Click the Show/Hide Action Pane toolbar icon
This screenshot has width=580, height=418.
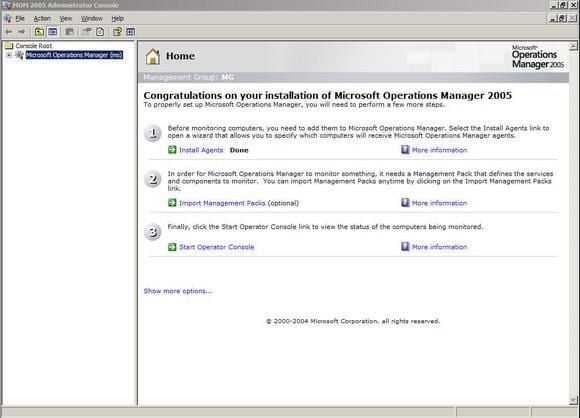(131, 32)
